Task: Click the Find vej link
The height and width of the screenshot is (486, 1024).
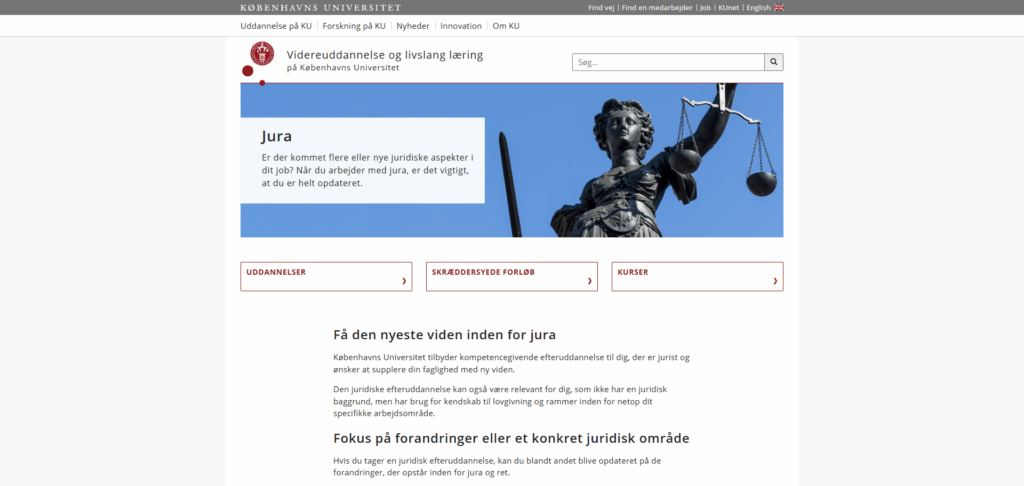Action: [602, 7]
